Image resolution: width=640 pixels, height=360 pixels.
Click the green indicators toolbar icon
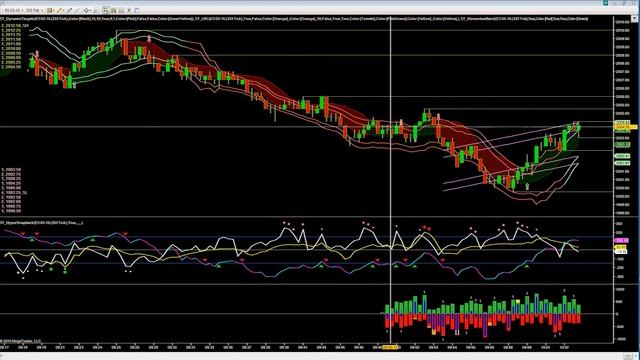[x=113, y=10]
